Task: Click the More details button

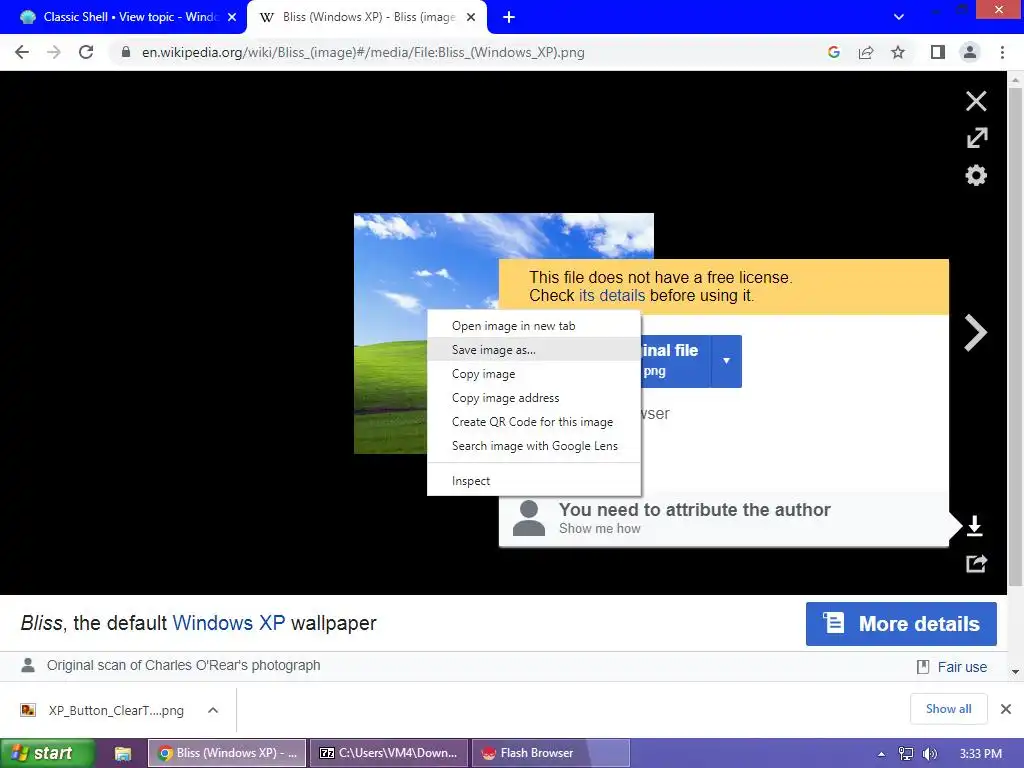Action: (x=901, y=624)
